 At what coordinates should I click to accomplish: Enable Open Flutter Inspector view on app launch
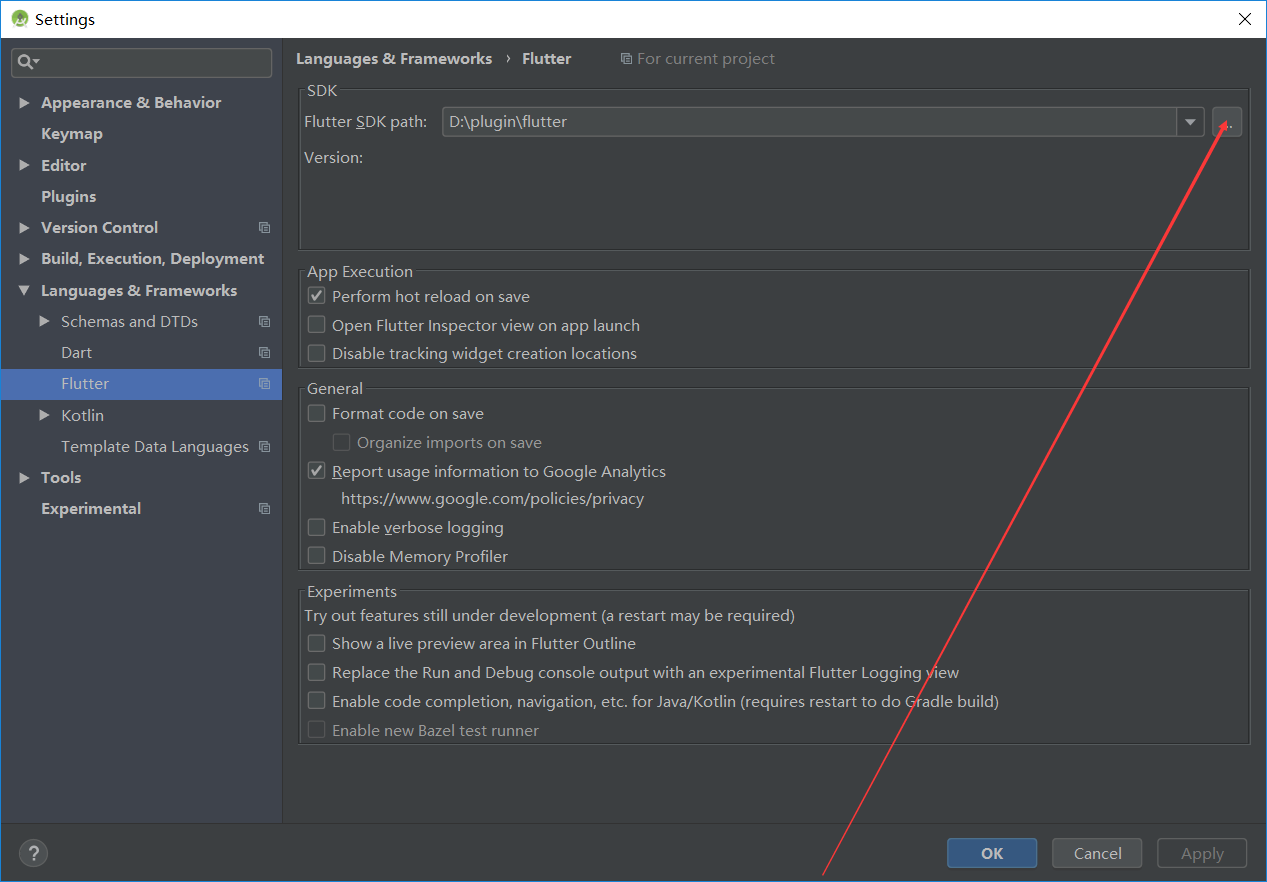pos(316,325)
